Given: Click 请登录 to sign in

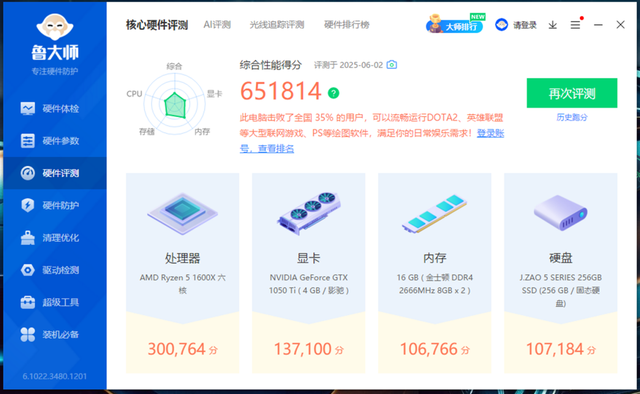Looking at the screenshot, I should 525,25.
